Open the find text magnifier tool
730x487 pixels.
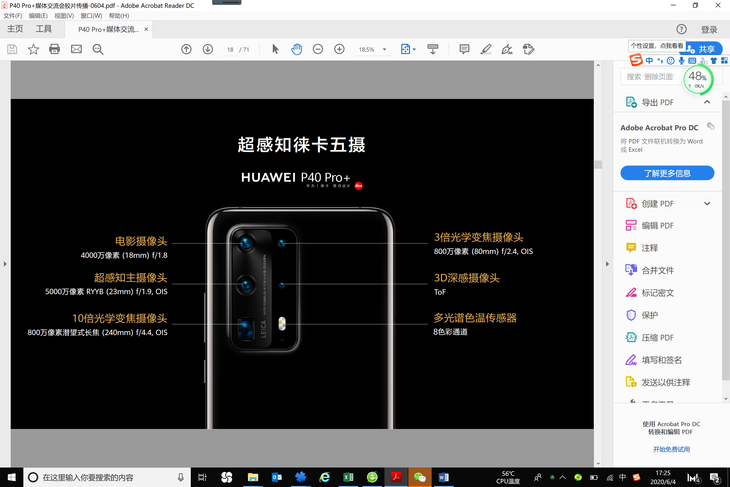(98, 49)
